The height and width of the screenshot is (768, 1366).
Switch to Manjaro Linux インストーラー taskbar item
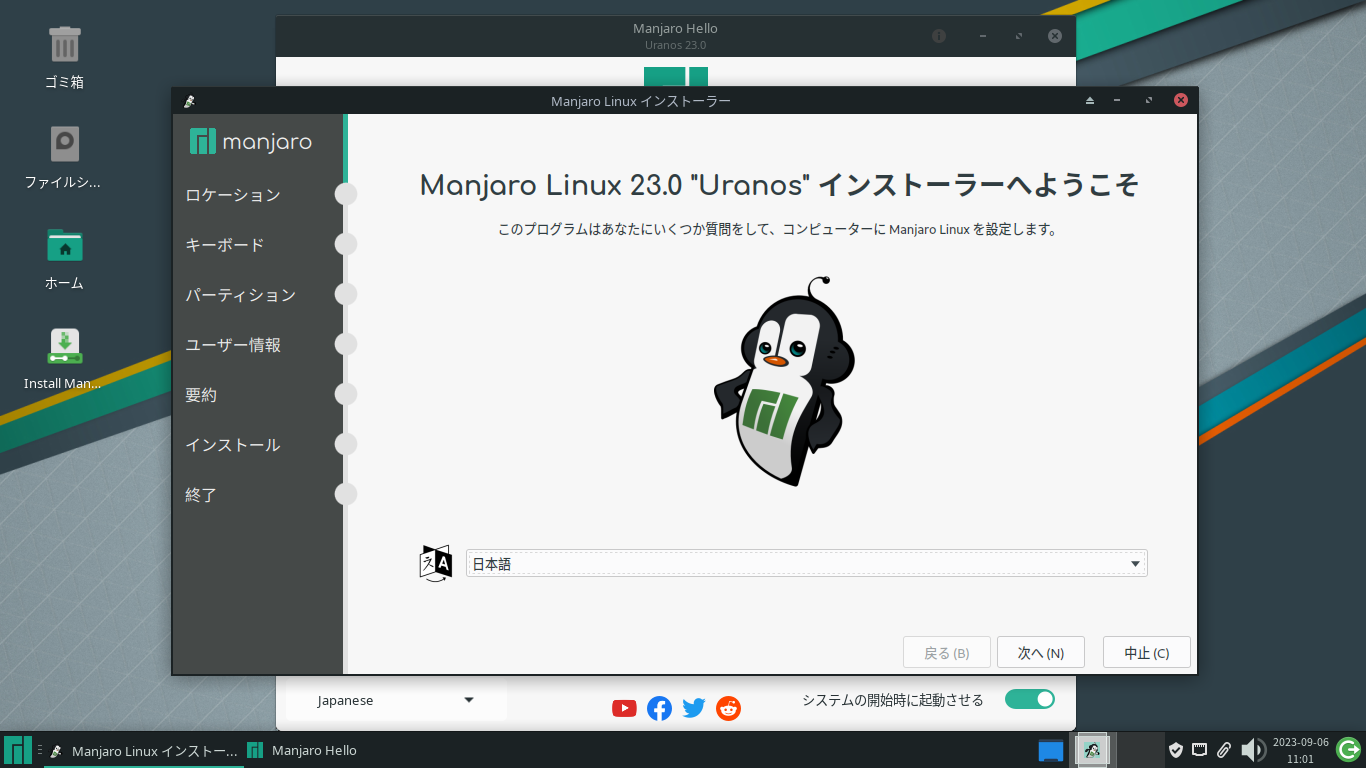(144, 750)
